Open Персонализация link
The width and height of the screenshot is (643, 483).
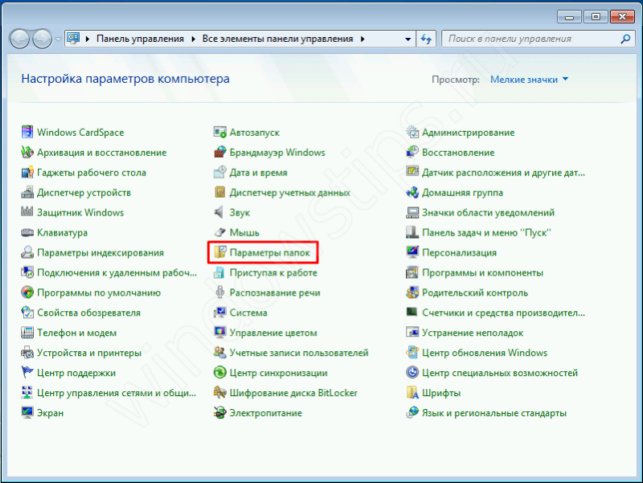(x=459, y=253)
